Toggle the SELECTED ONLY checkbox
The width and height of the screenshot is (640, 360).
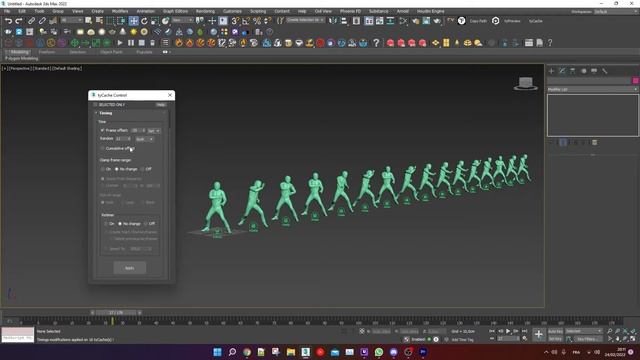click(x=95, y=105)
